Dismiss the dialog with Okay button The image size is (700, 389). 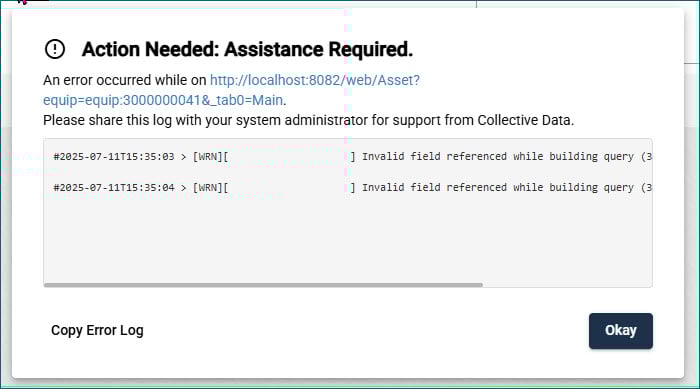click(621, 330)
